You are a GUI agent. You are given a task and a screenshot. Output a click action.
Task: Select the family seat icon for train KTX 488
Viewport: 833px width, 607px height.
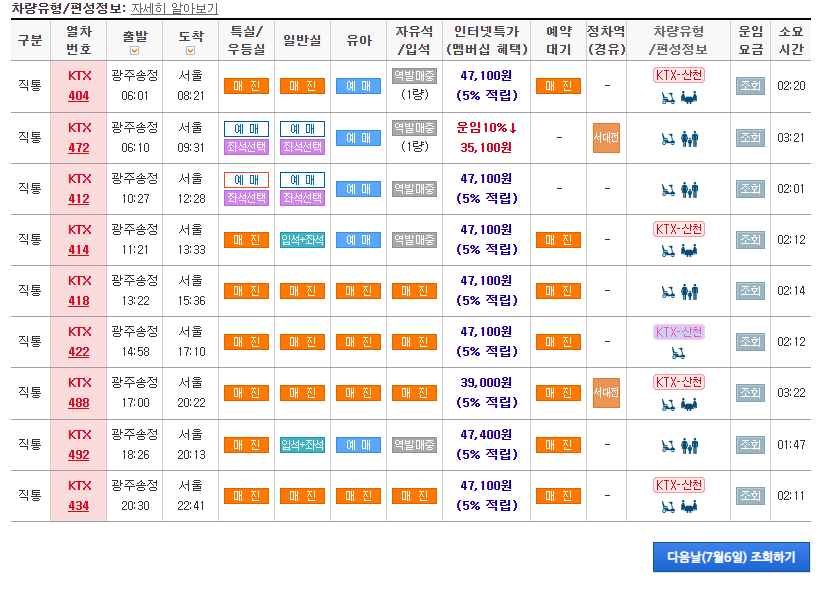point(688,405)
